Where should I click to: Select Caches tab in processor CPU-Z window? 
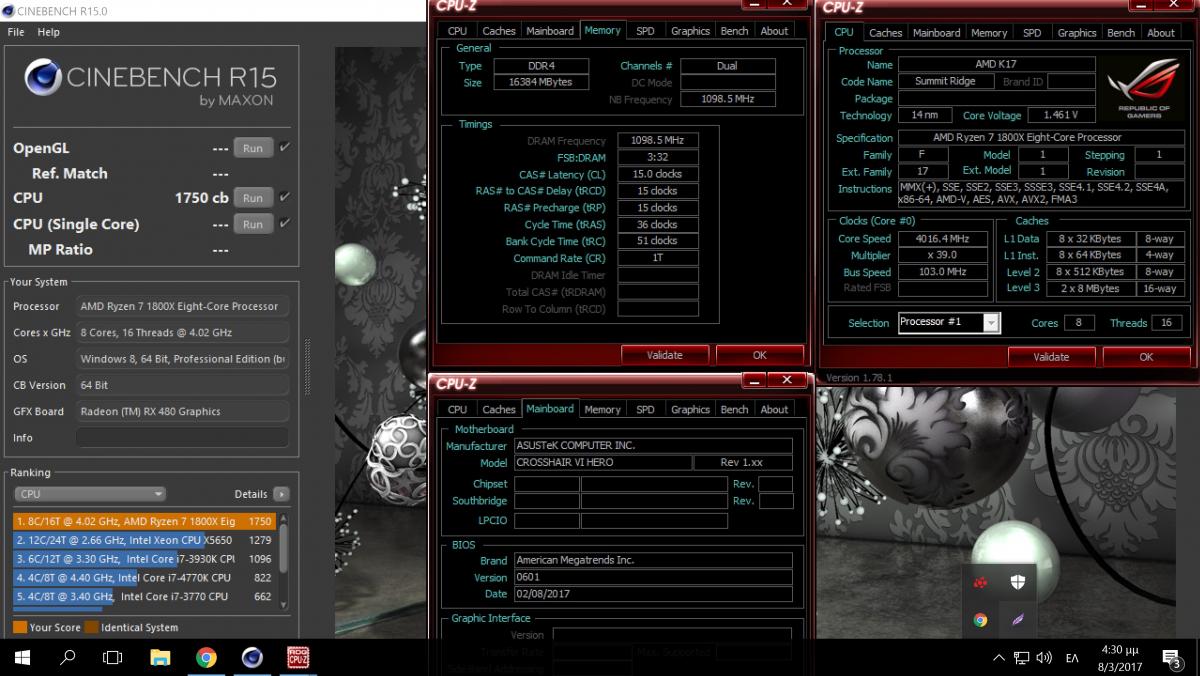(x=886, y=33)
